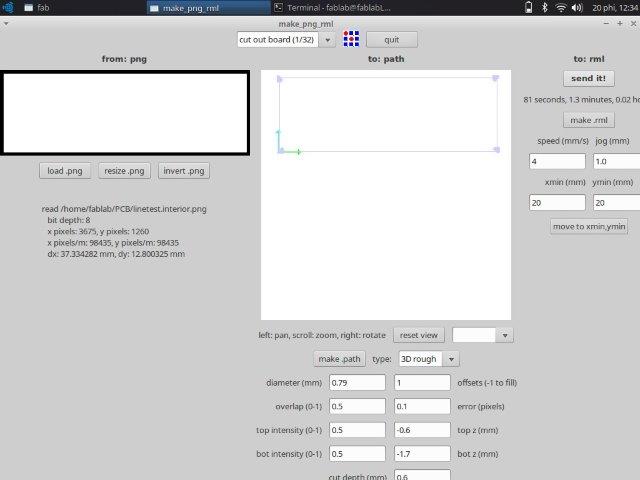Click move to xmin,ymin button

tap(589, 226)
